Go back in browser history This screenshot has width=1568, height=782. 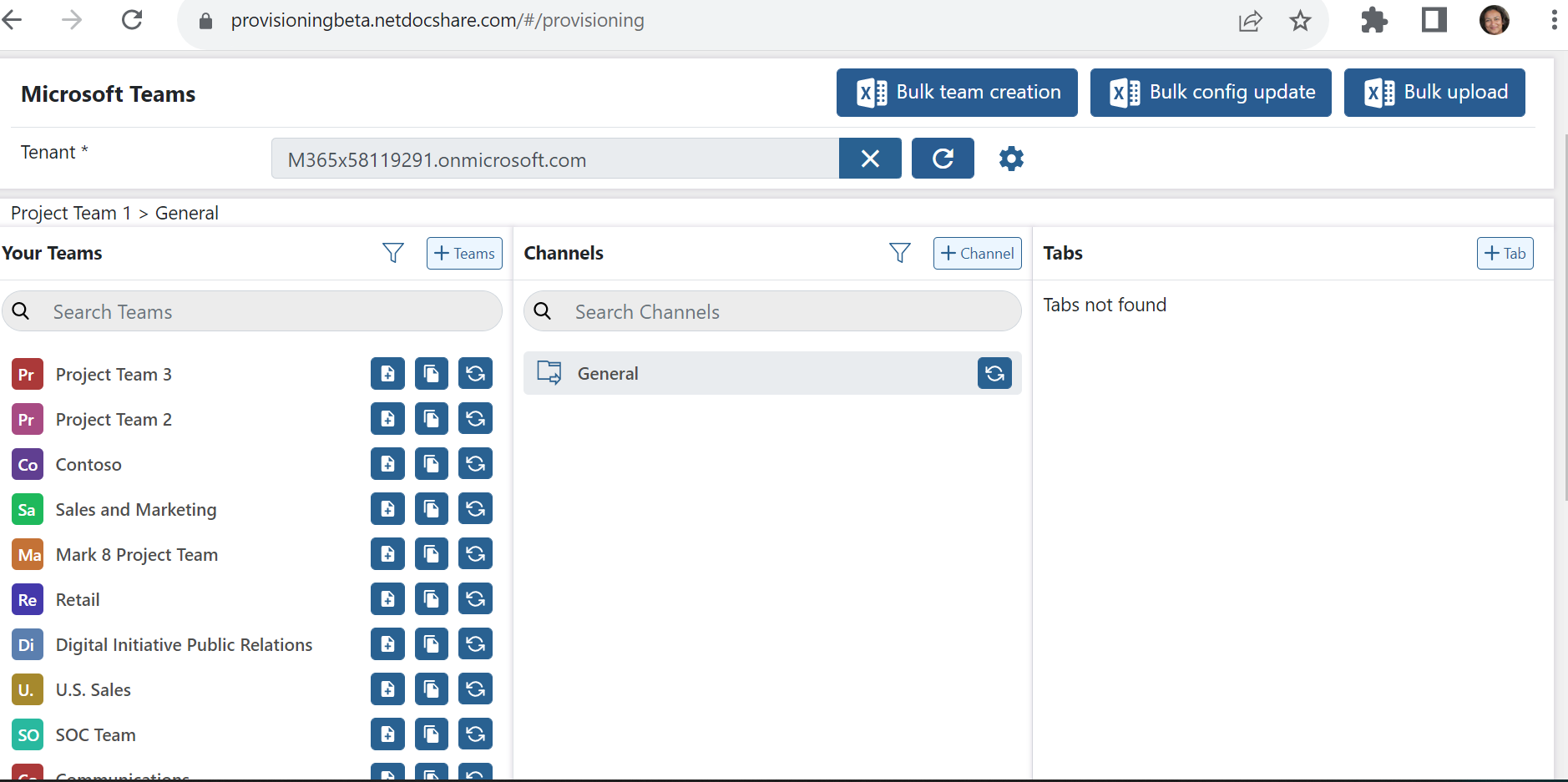click(x=13, y=20)
